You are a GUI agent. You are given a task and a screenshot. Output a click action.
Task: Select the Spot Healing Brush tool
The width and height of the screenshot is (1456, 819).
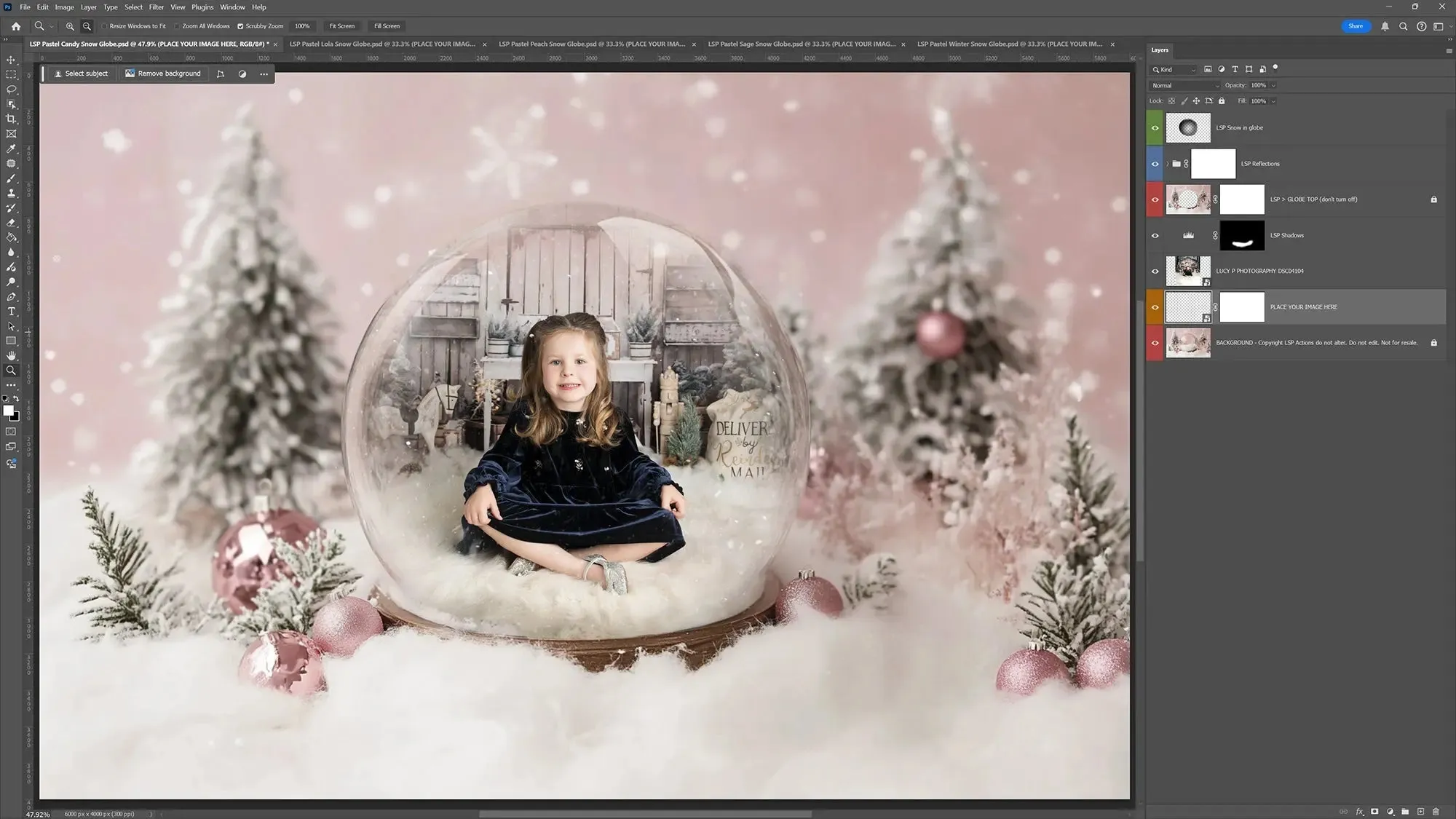(11, 164)
